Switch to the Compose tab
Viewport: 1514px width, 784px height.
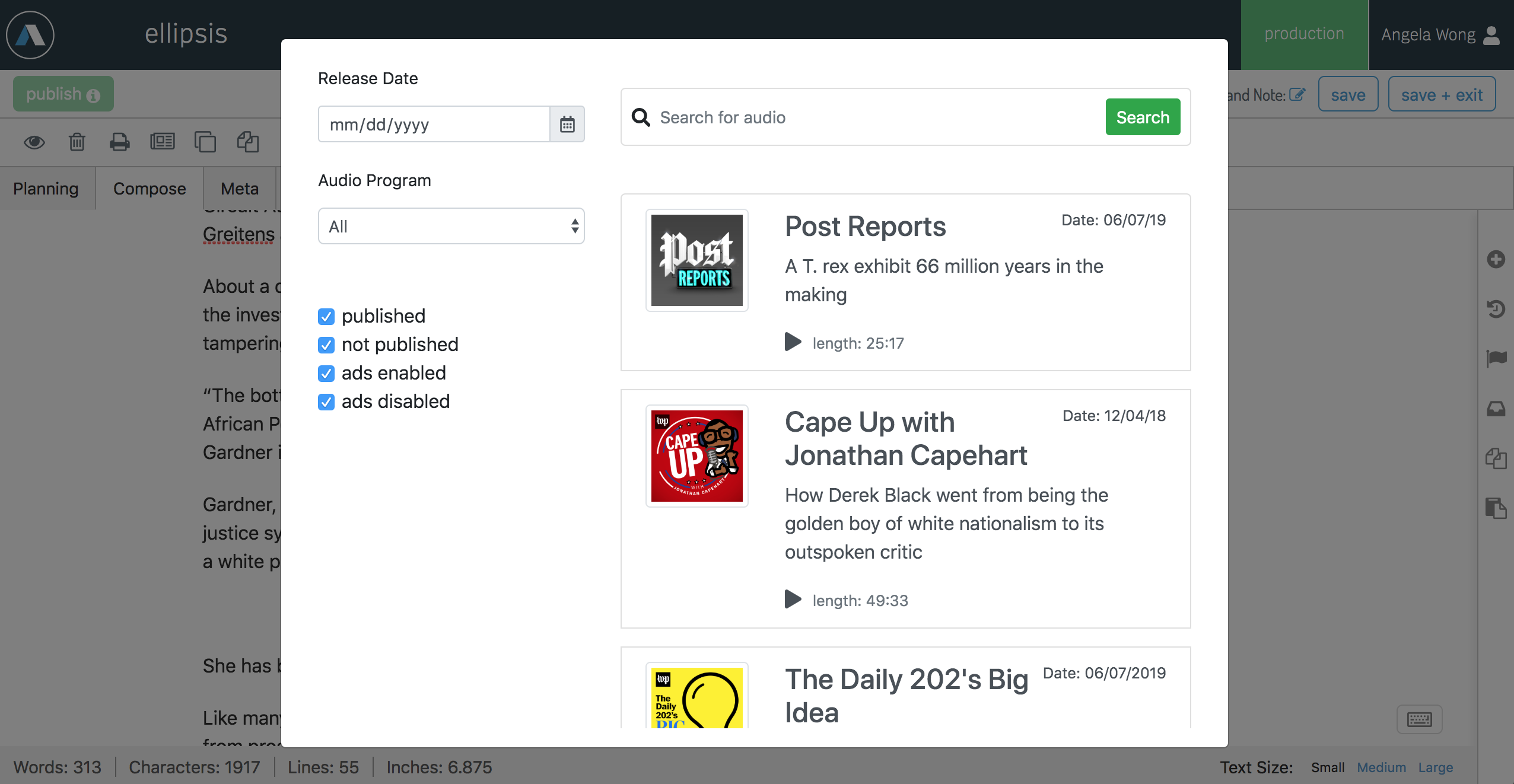(x=150, y=189)
